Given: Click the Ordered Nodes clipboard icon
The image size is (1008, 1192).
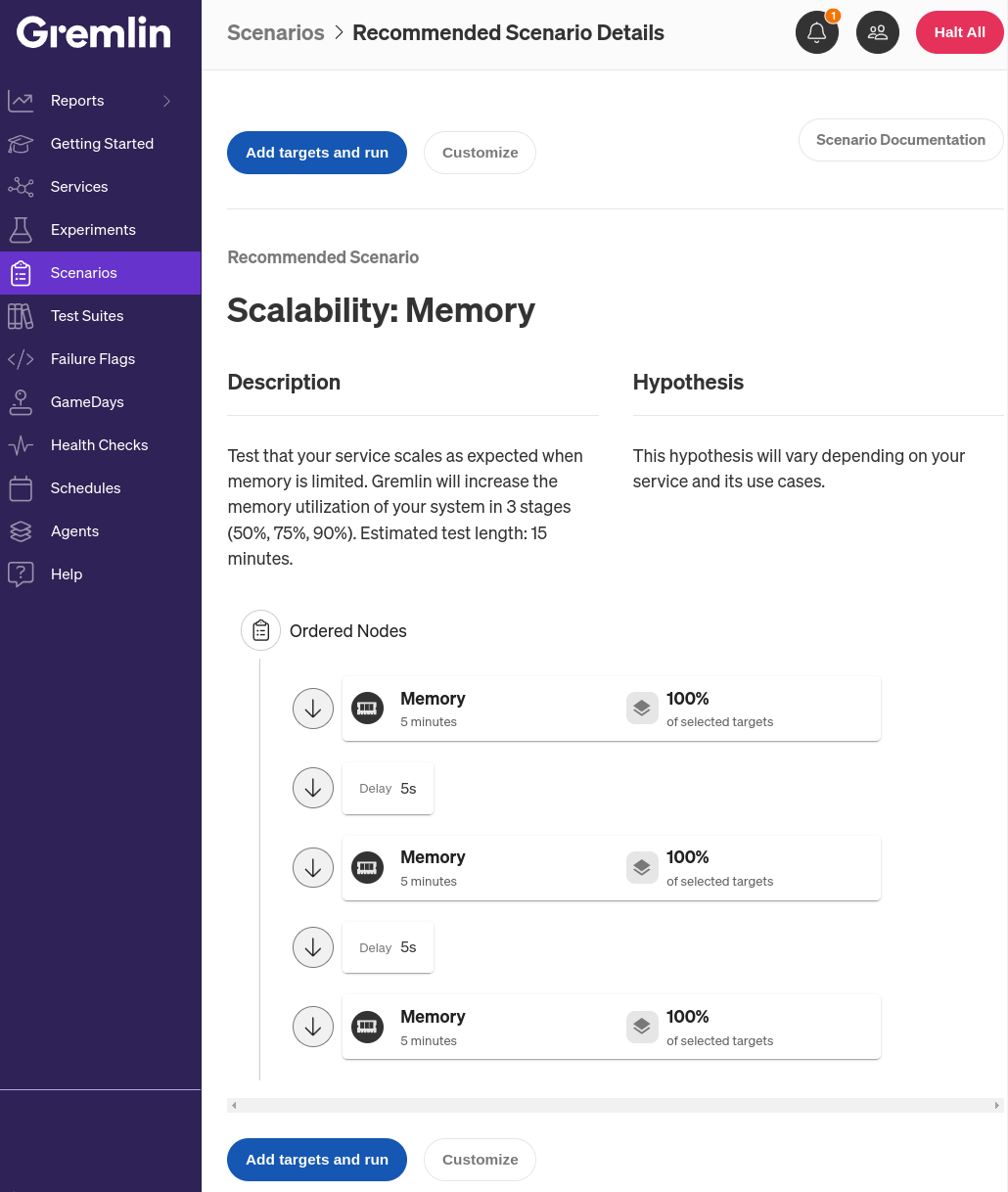Looking at the screenshot, I should [x=260, y=630].
